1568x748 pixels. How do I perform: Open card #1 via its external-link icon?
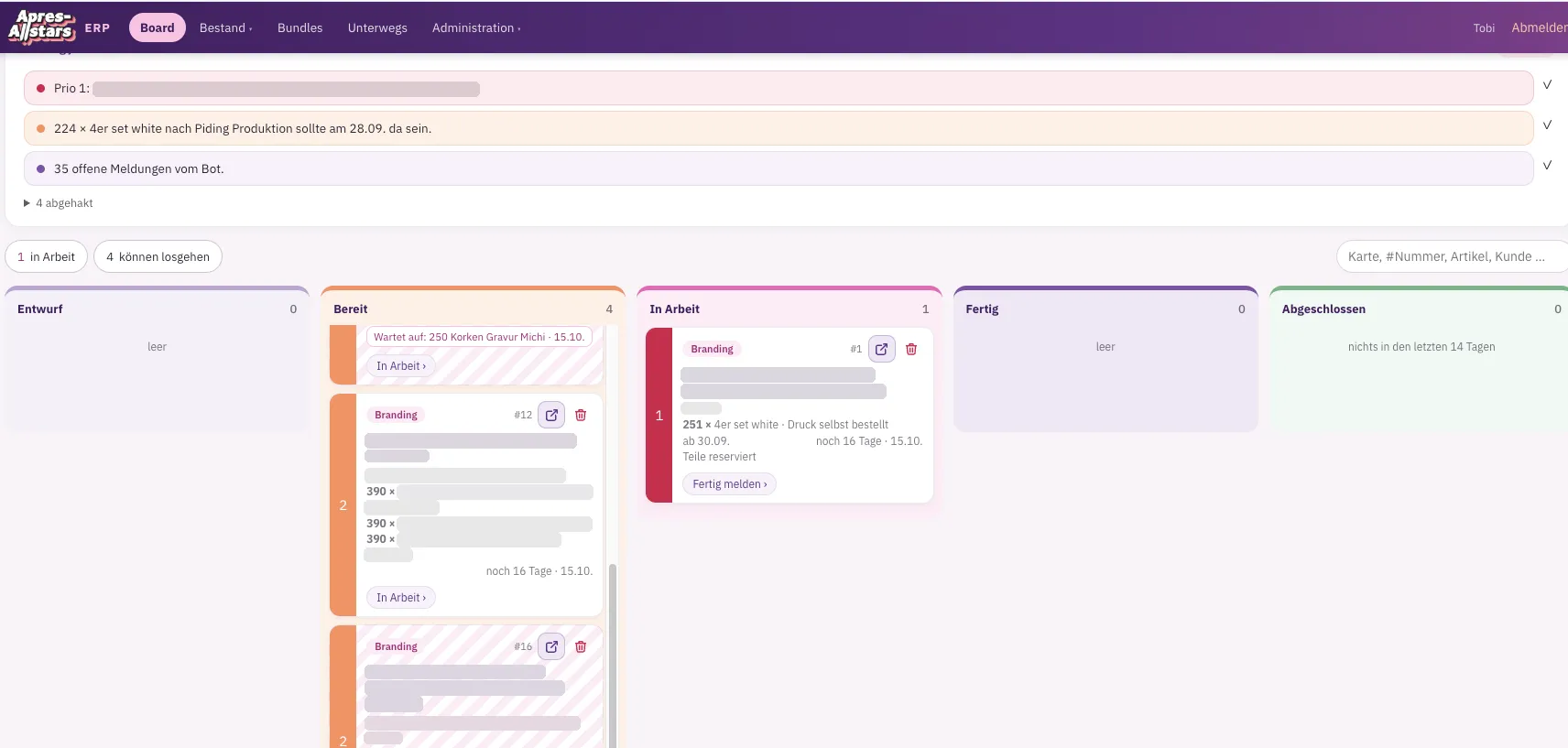(881, 349)
